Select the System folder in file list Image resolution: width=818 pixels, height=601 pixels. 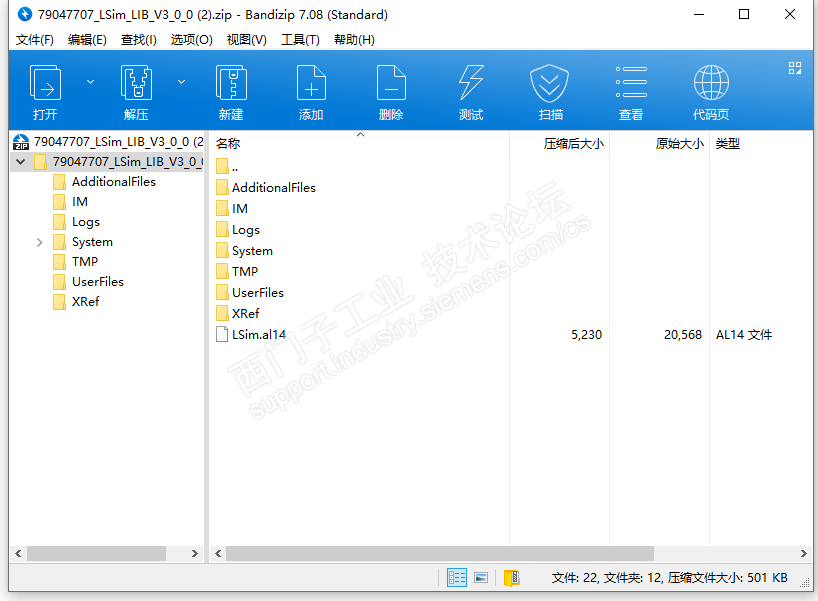252,251
